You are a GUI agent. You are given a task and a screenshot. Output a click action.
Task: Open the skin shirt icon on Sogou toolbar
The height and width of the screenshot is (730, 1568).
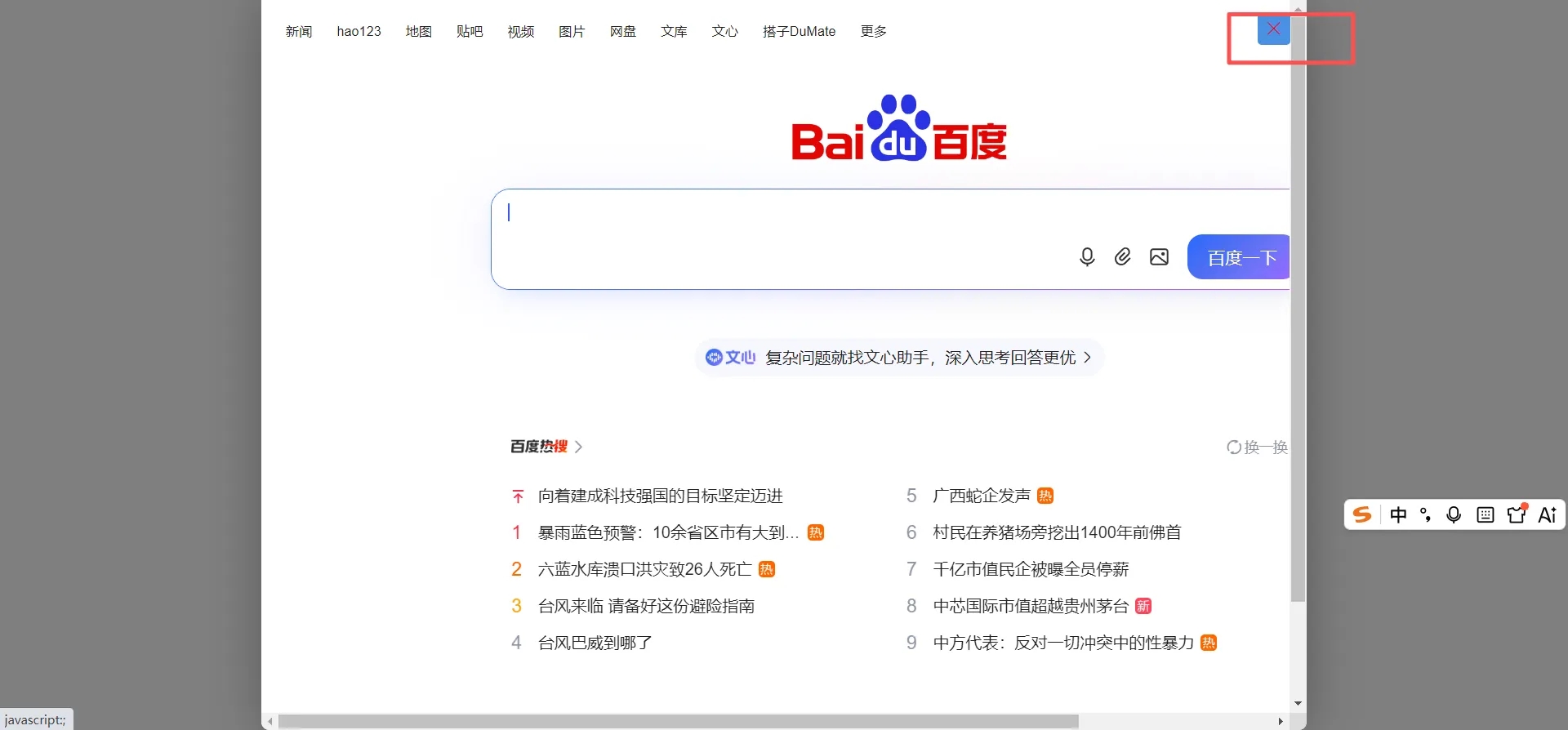[x=1517, y=514]
